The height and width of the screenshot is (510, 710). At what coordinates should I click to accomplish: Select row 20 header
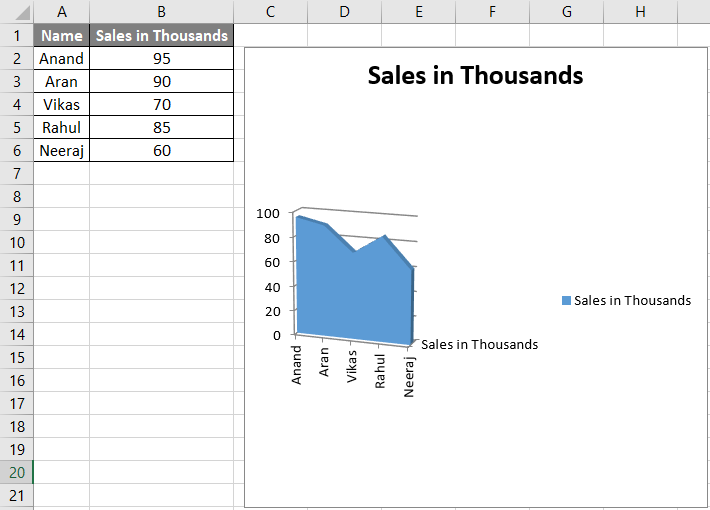pyautogui.click(x=17, y=472)
